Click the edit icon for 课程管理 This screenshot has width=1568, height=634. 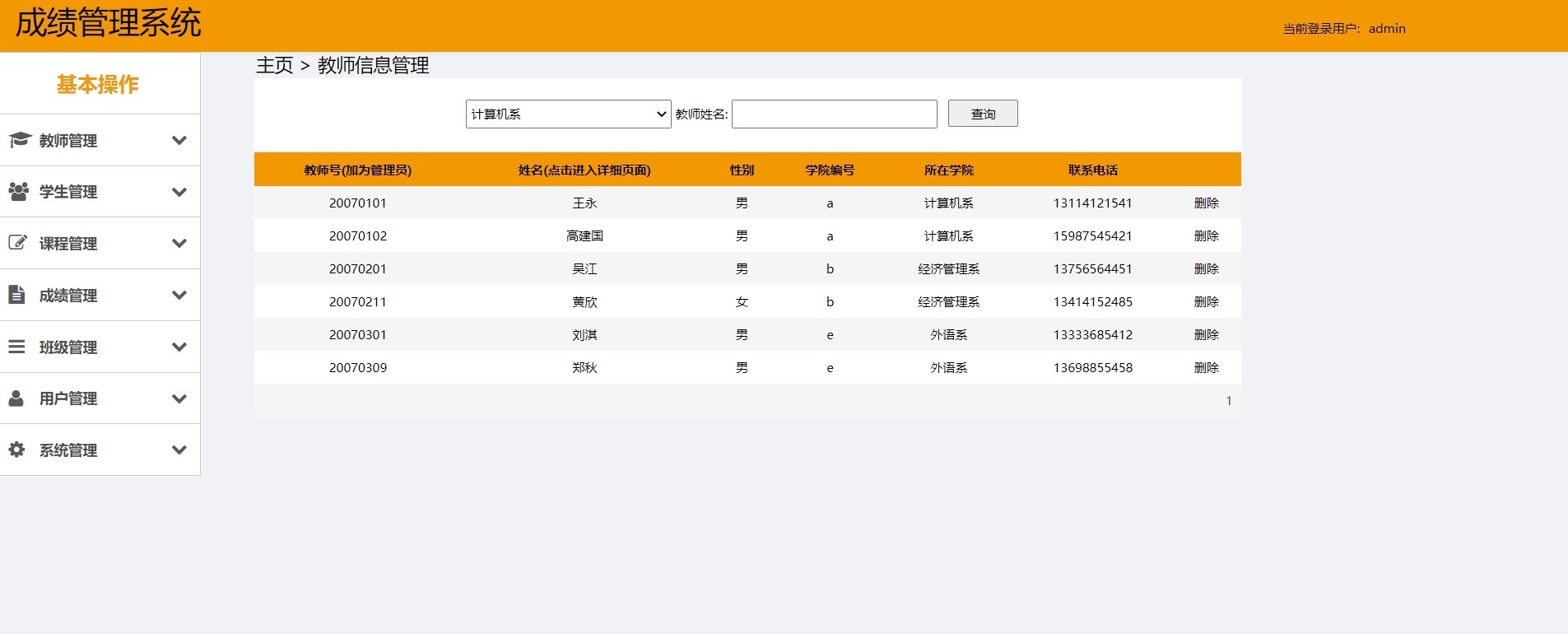coord(17,243)
